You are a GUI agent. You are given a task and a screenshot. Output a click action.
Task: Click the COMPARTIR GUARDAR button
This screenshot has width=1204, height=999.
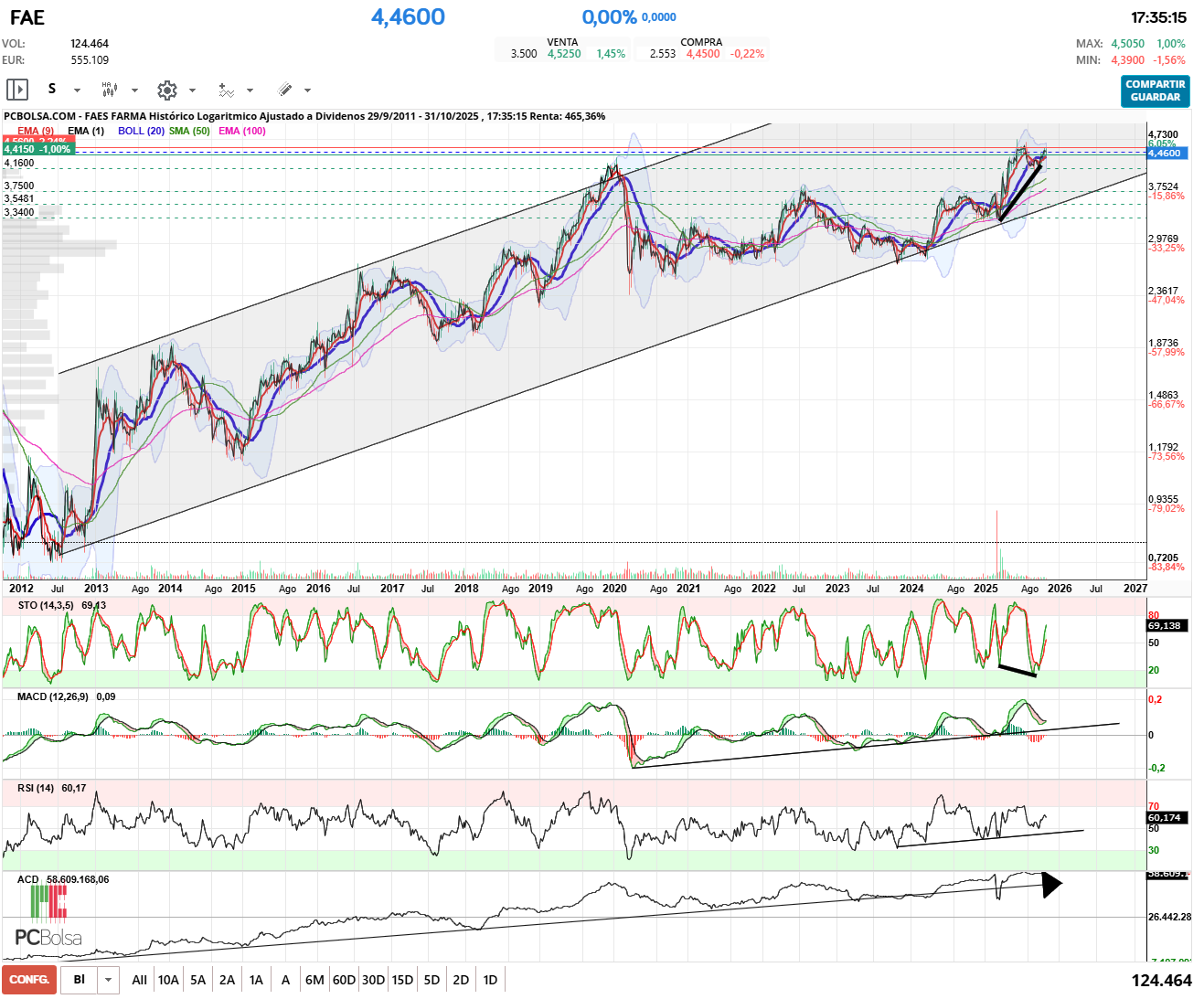[1155, 90]
